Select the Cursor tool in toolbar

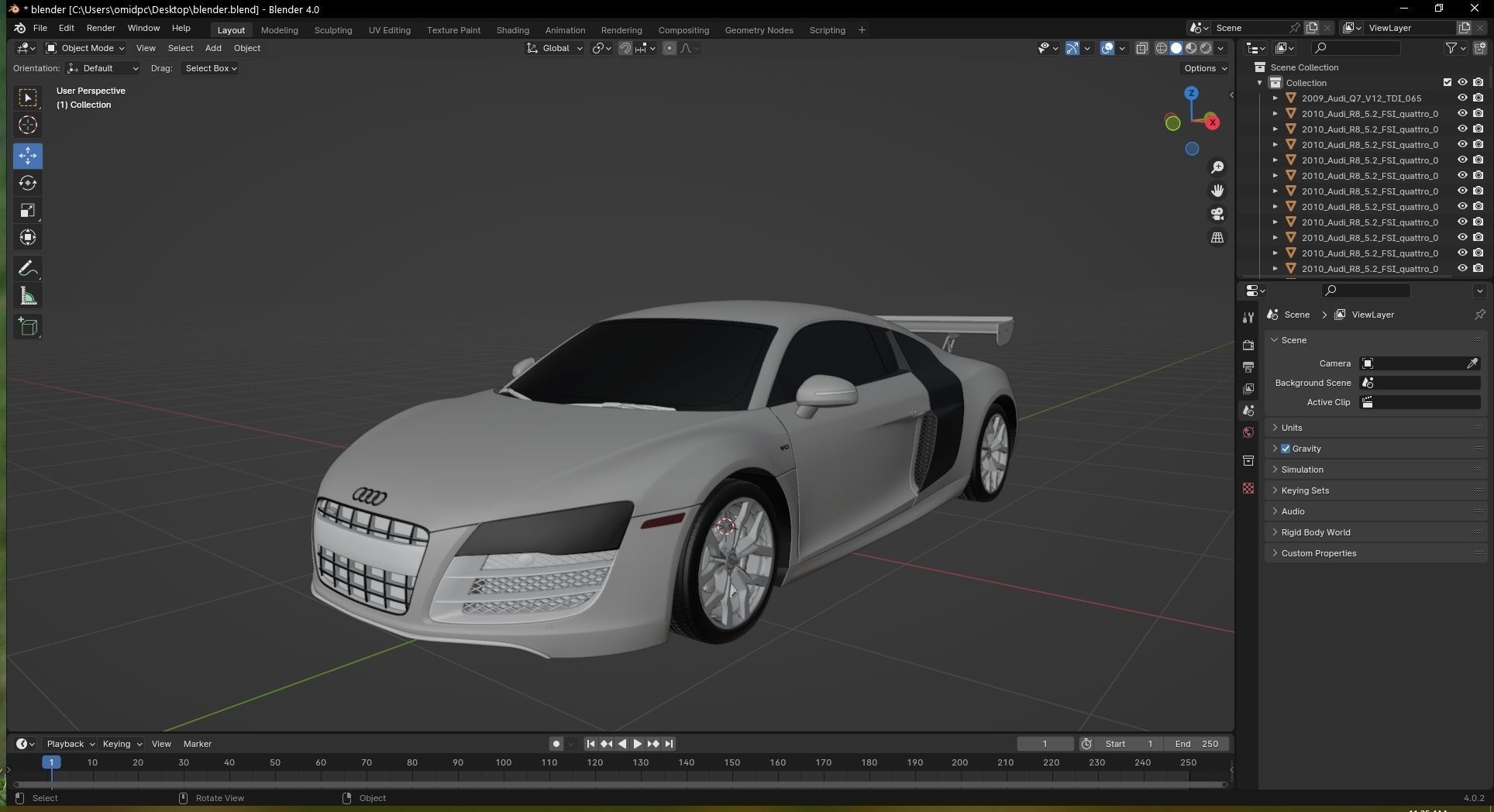point(28,125)
